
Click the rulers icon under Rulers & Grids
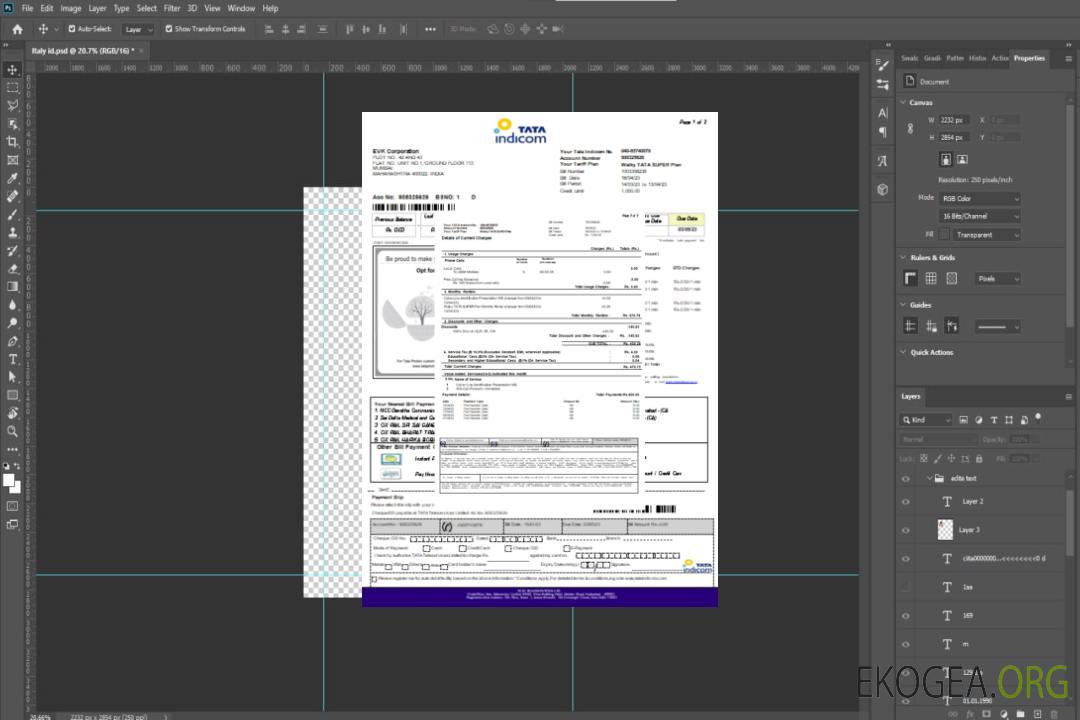(910, 278)
